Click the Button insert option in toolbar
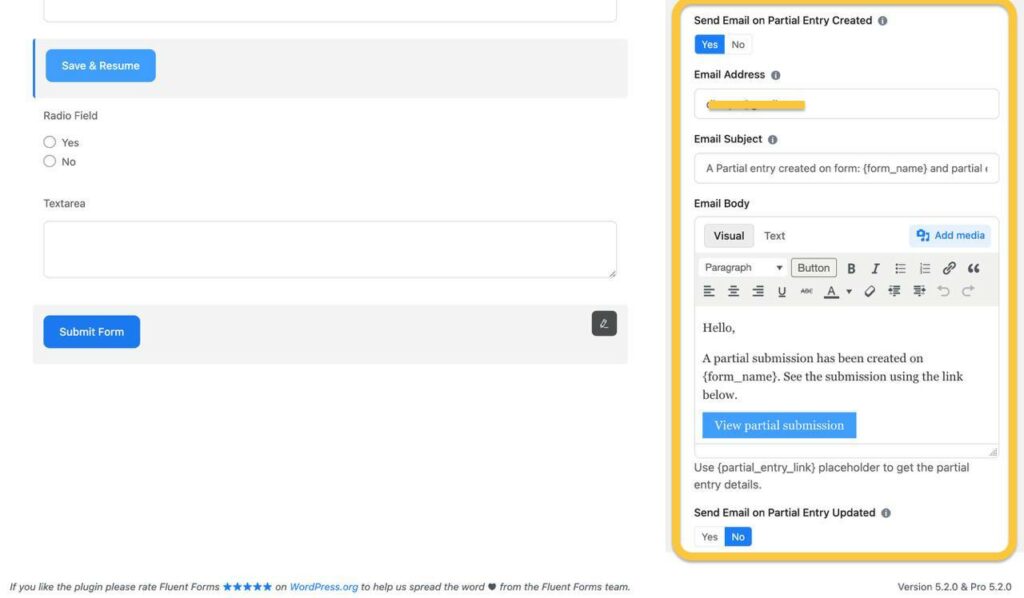 (813, 268)
